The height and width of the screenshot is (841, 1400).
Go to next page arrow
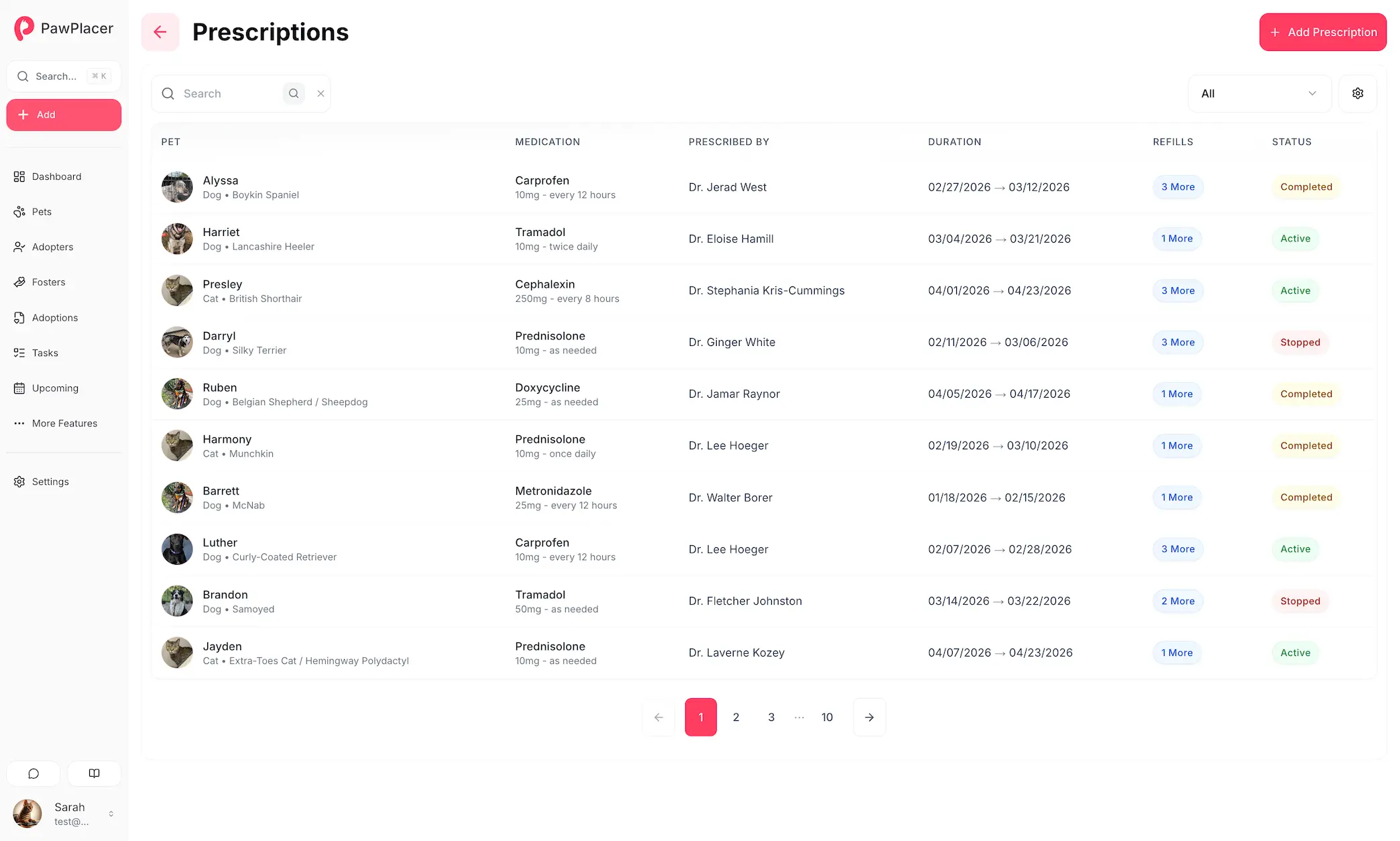(869, 718)
